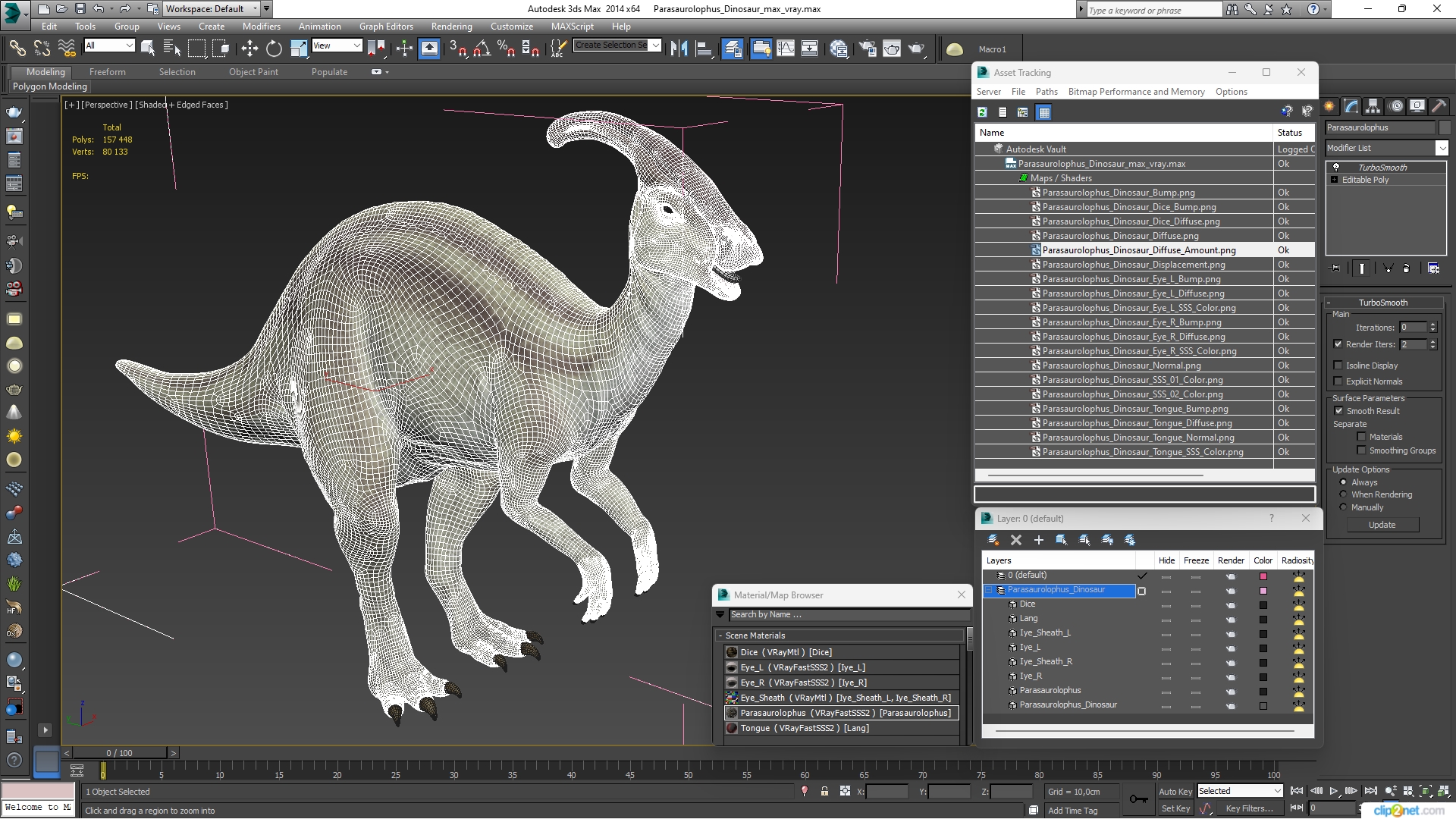Add selected objects to layer (plus icon)
Viewport: 1456px width, 819px height.
[1039, 540]
